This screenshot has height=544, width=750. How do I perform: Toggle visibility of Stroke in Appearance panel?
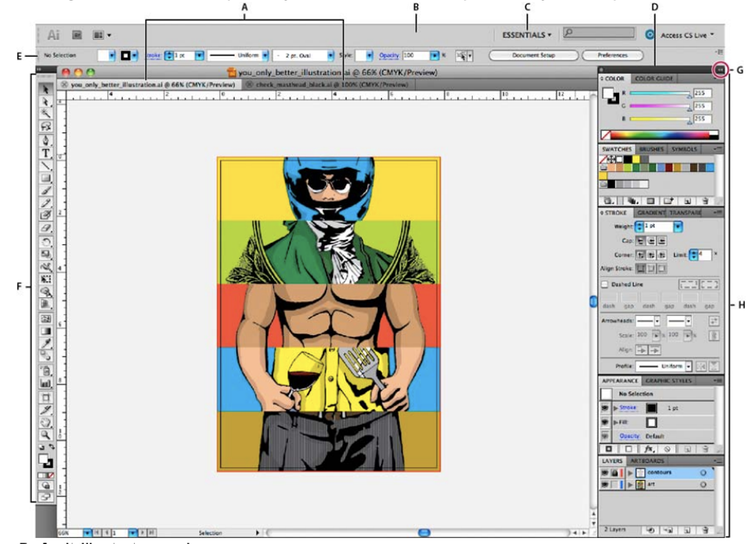(x=605, y=408)
